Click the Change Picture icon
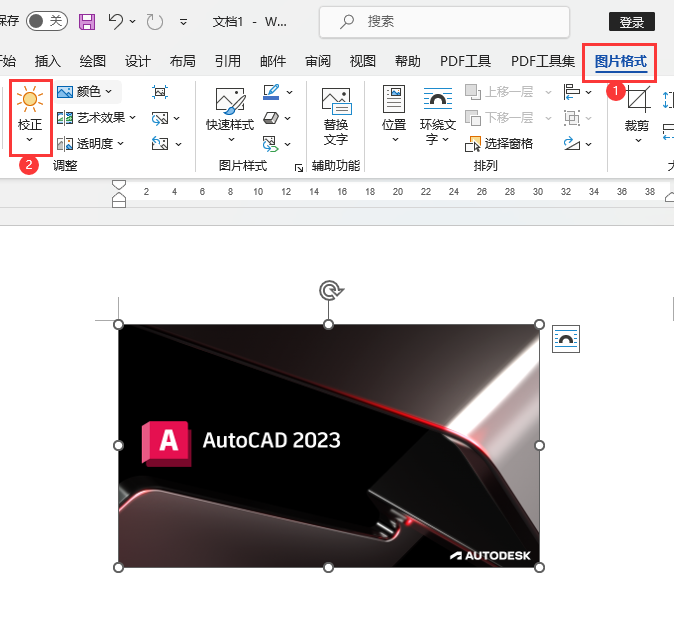The width and height of the screenshot is (674, 628). (x=160, y=118)
